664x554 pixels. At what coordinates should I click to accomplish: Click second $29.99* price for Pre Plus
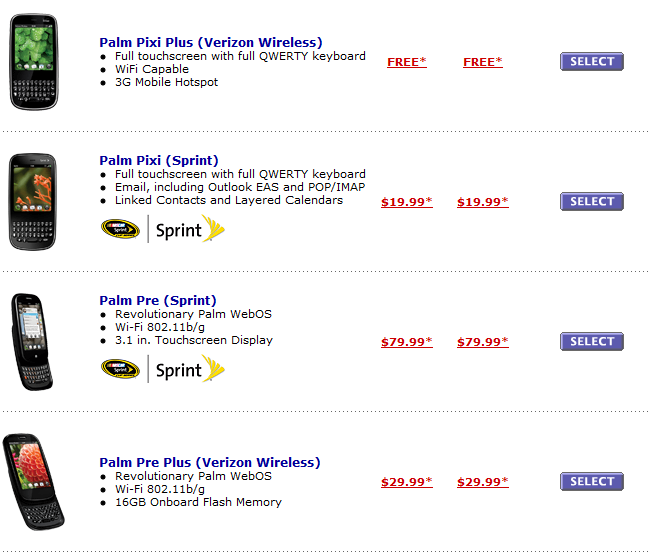(x=483, y=482)
